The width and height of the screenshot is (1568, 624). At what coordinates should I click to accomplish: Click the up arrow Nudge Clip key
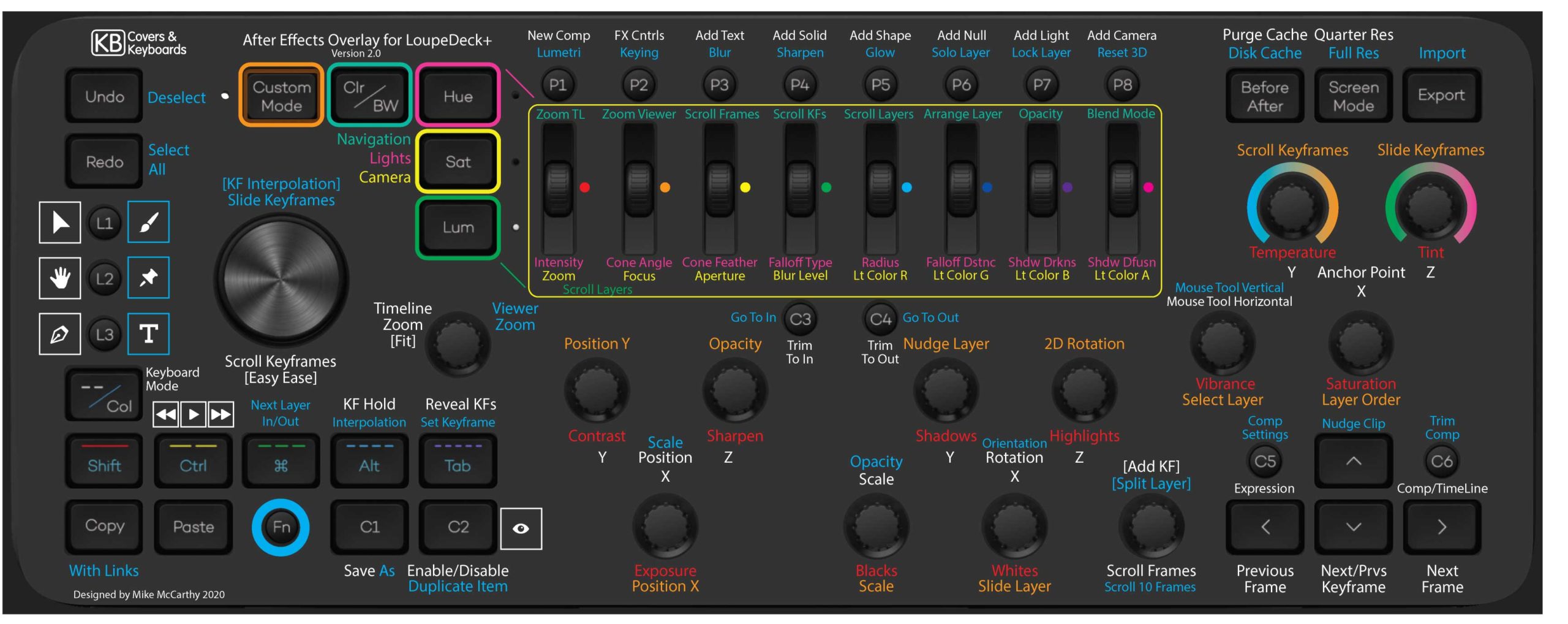pos(1354,461)
